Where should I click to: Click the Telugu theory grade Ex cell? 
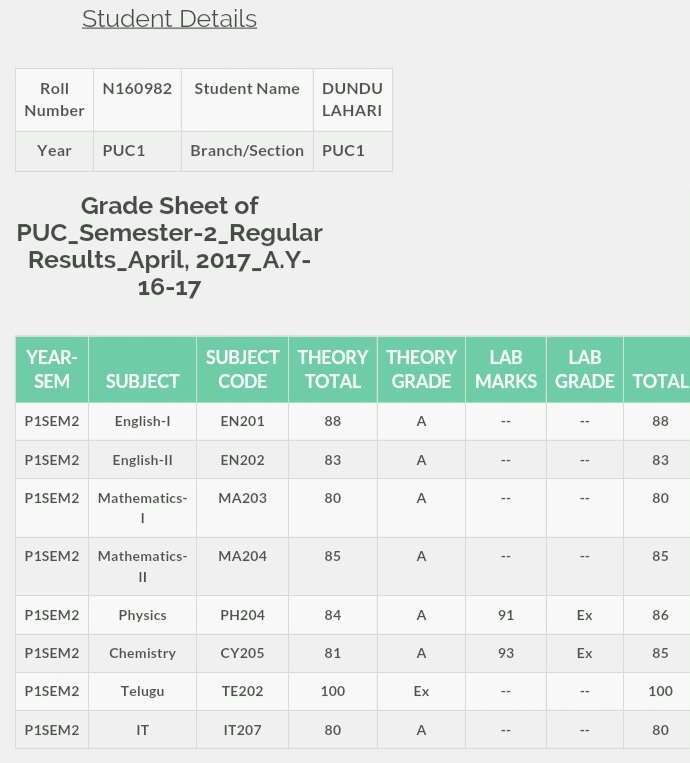tap(421, 691)
